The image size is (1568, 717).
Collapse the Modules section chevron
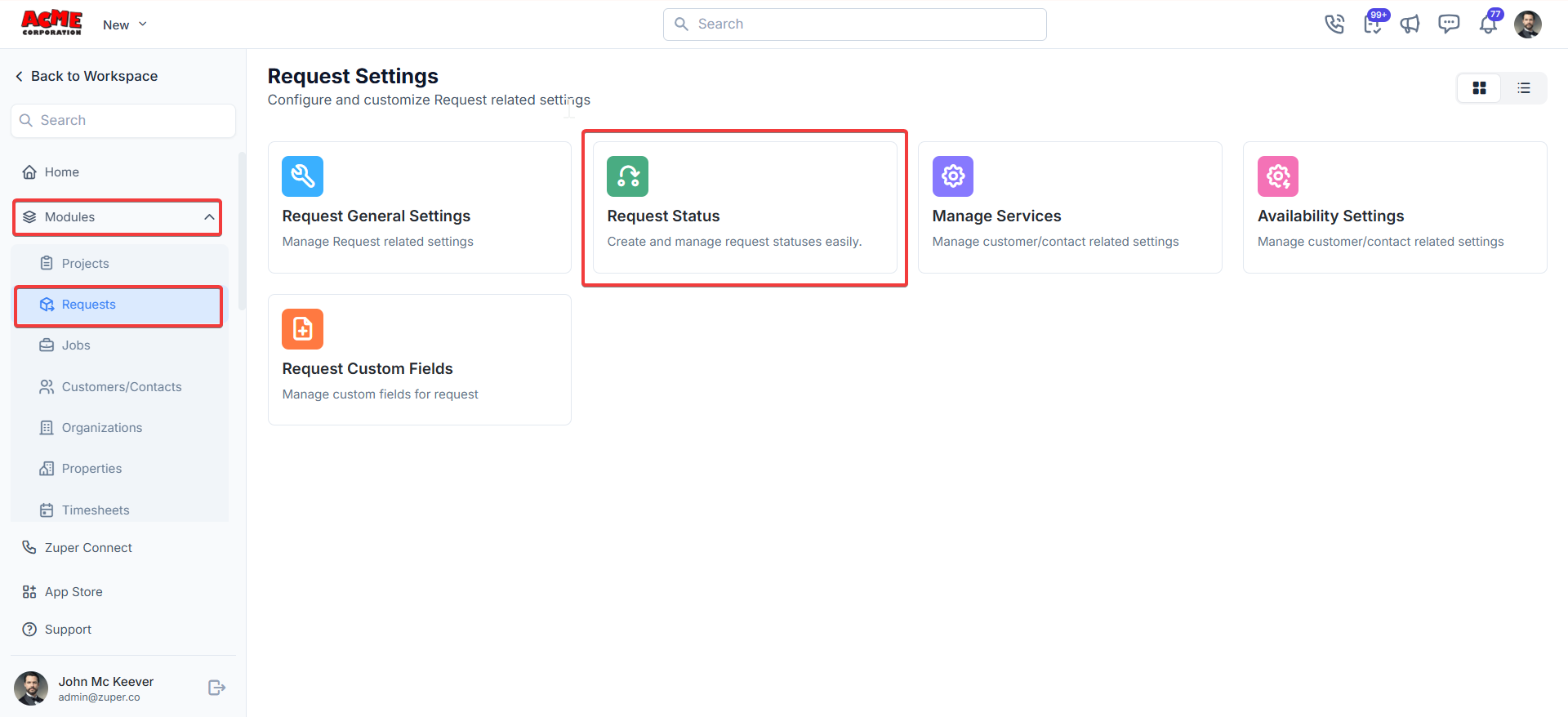tap(209, 217)
